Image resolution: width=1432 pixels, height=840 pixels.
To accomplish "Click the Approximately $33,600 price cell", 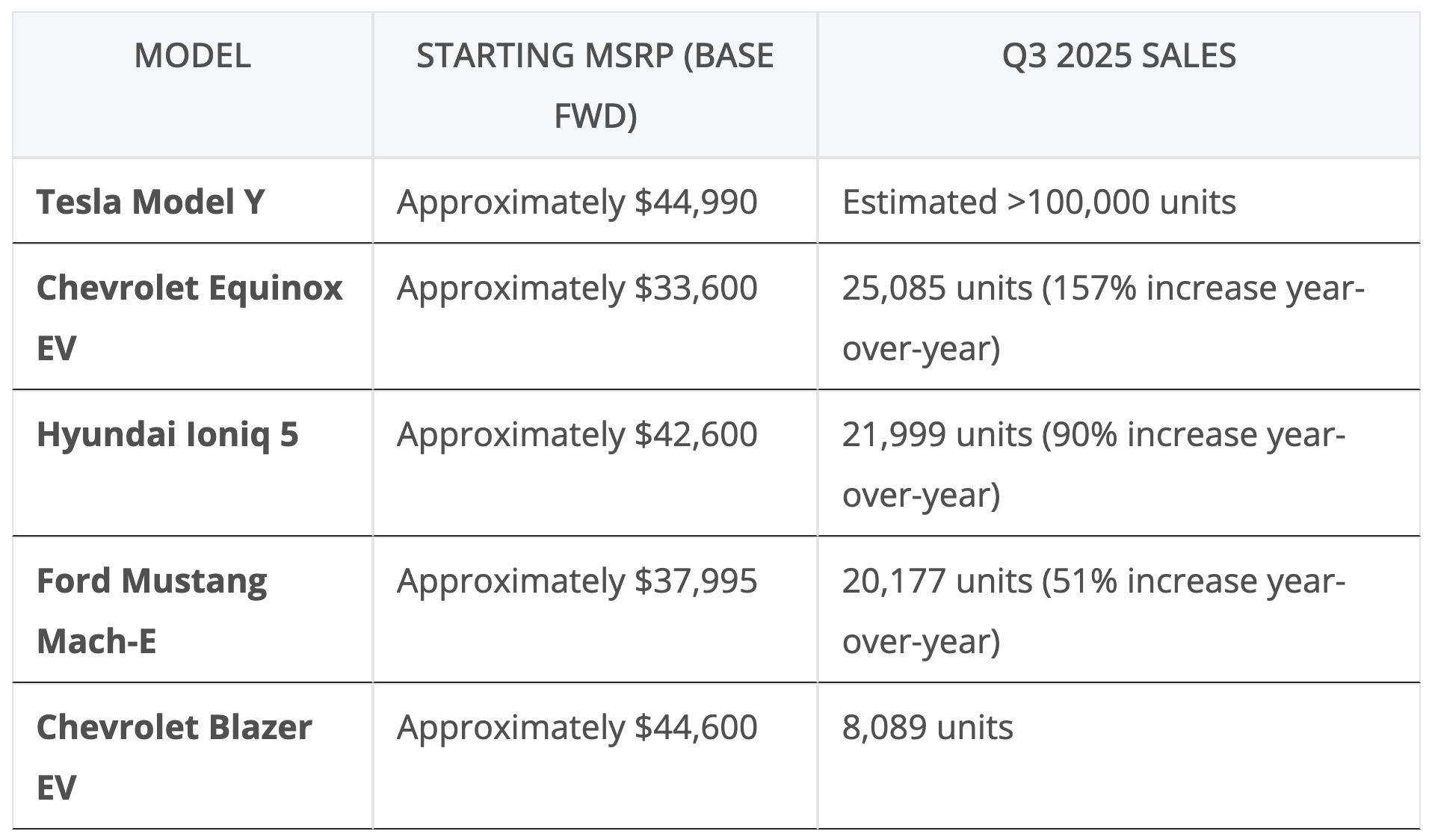I will [577, 288].
